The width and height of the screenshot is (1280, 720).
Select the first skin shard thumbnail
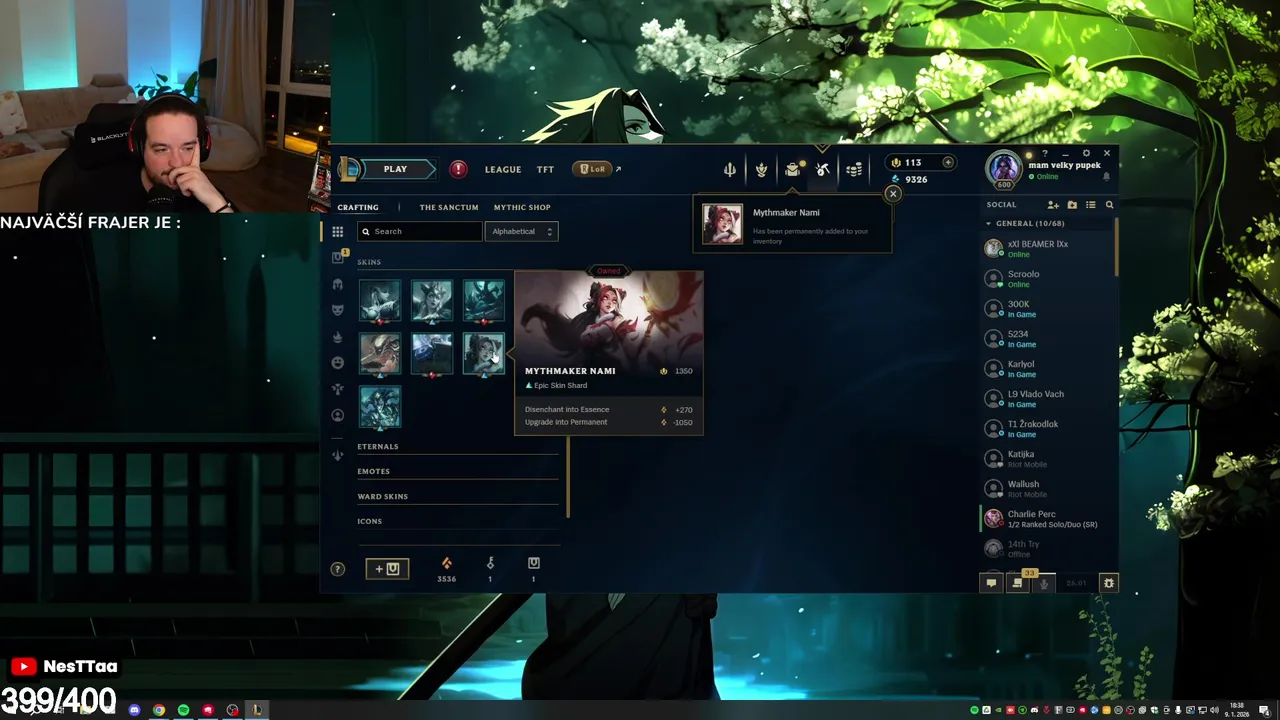tap(380, 301)
